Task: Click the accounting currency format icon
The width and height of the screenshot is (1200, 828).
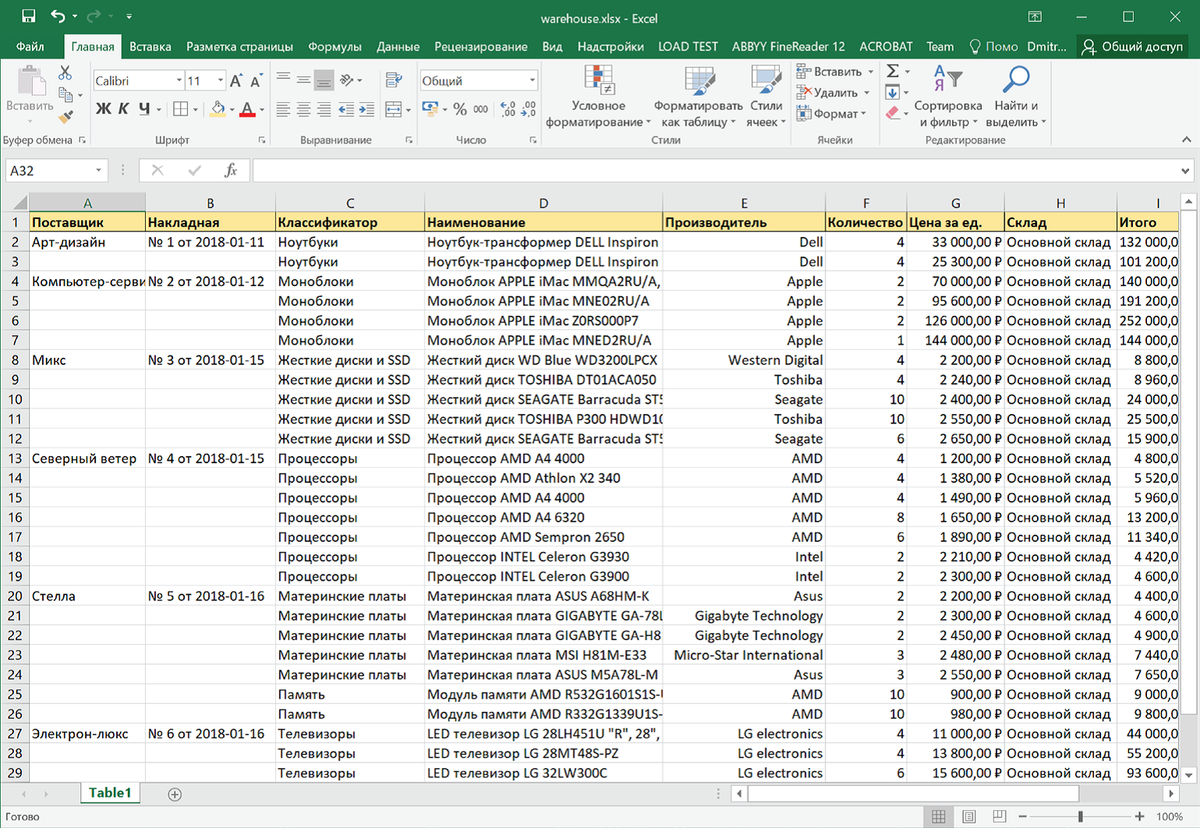Action: point(430,109)
